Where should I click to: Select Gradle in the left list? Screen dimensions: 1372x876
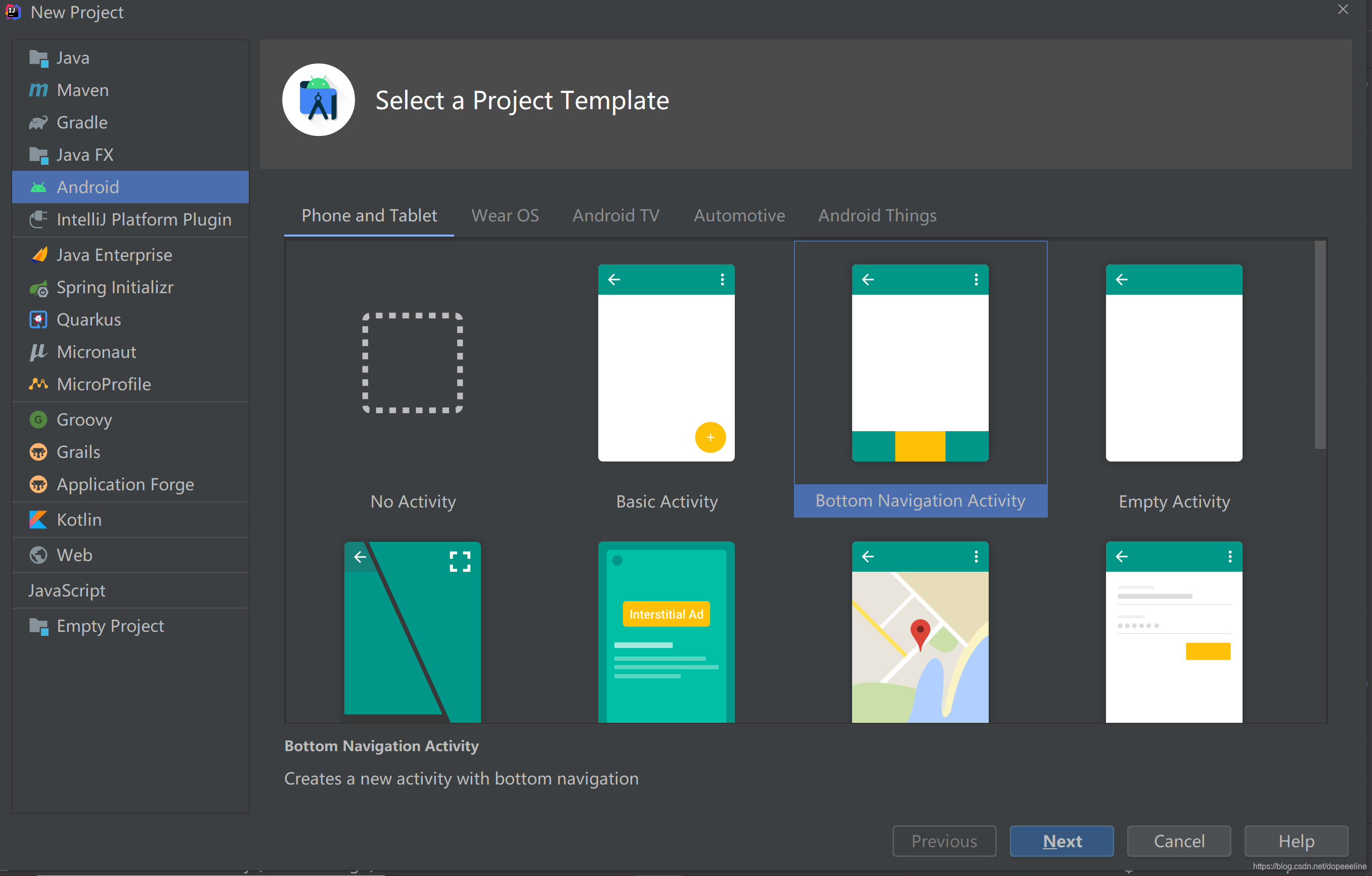coord(130,122)
